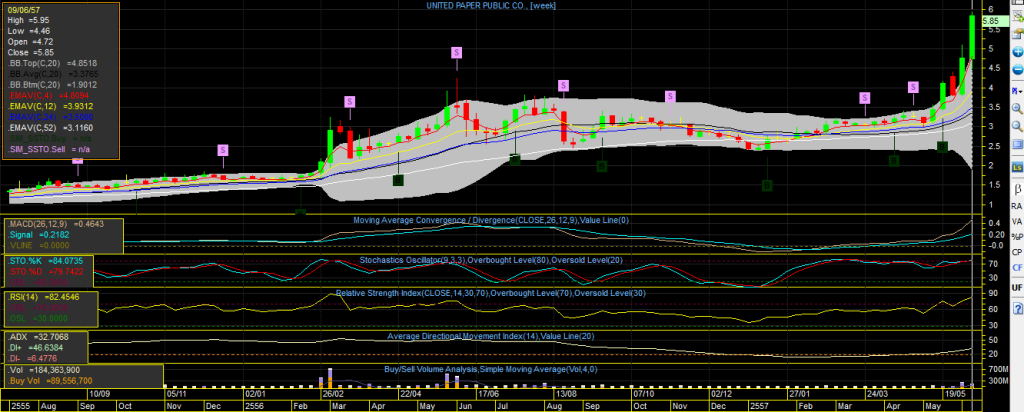This screenshot has width=1024, height=412.
Task: Click the 05/11 date on time axis
Action: point(177,394)
